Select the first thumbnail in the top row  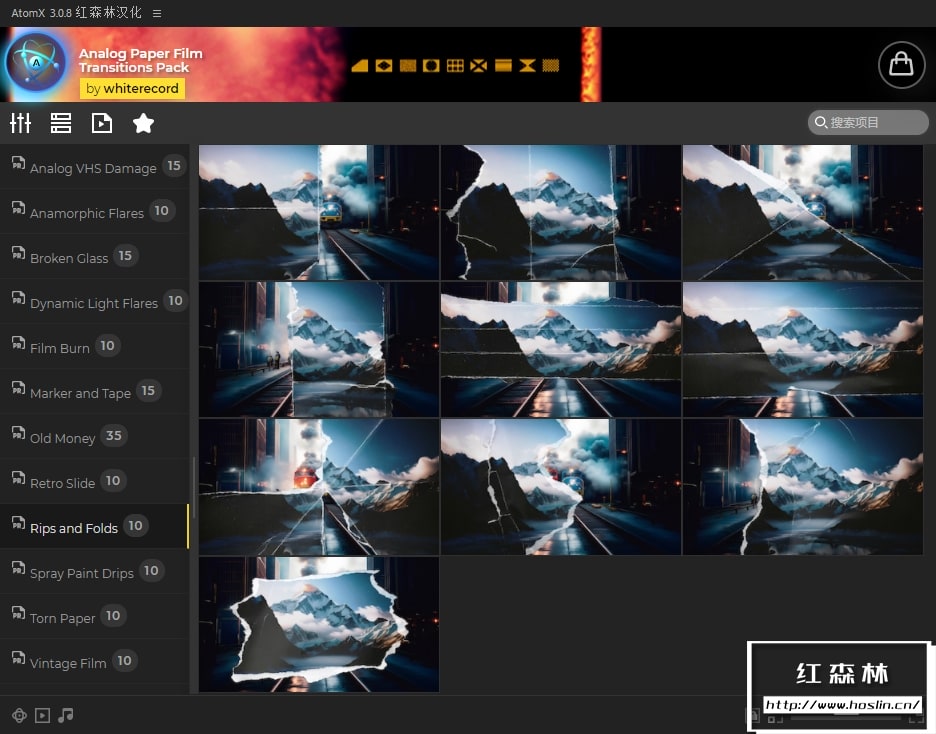[x=319, y=212]
